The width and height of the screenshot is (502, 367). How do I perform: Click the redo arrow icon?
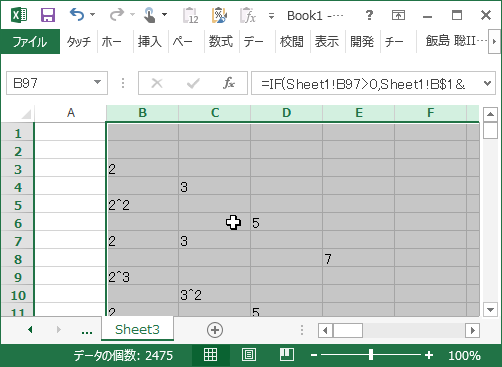coord(117,15)
